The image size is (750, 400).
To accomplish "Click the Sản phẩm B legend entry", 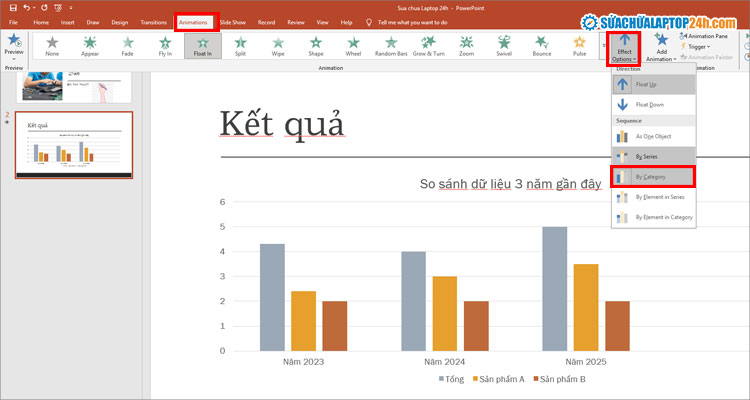I will pos(559,379).
